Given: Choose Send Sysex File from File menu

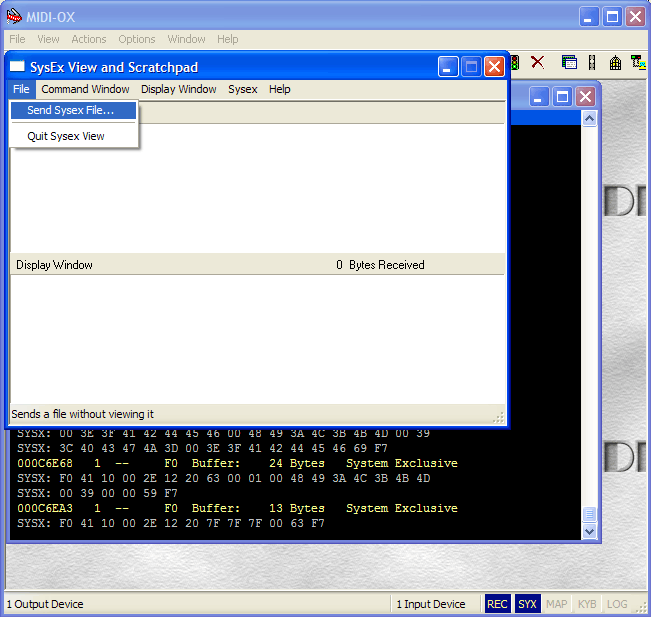Looking at the screenshot, I should [73, 110].
